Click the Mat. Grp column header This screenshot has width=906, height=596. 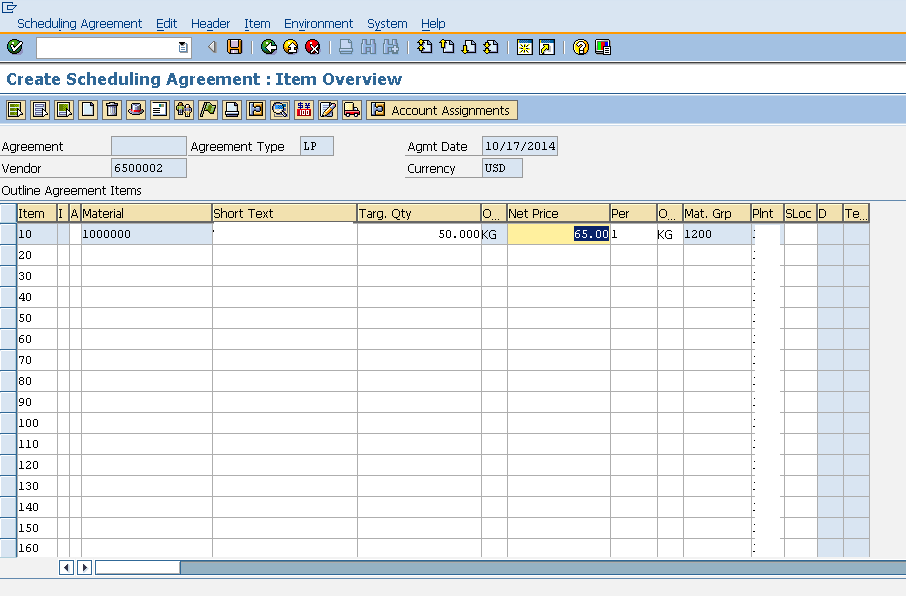click(x=716, y=213)
